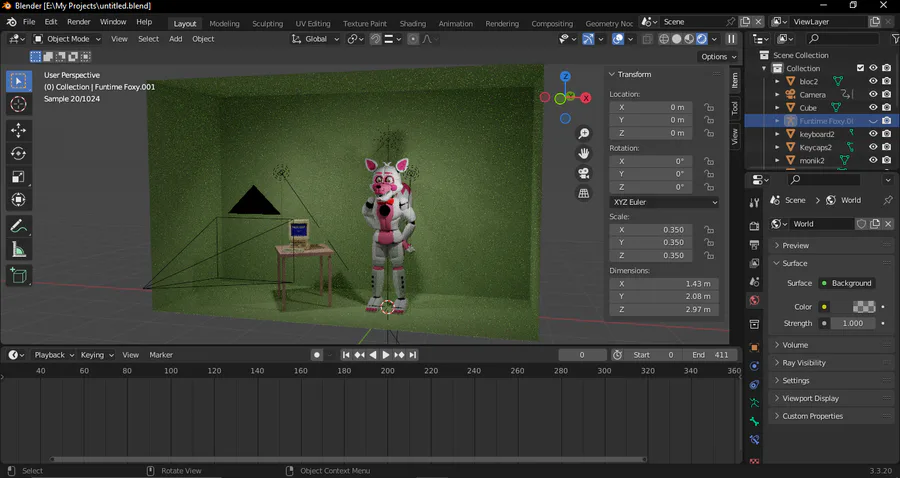Click the current frame field showing 0

pos(582,355)
